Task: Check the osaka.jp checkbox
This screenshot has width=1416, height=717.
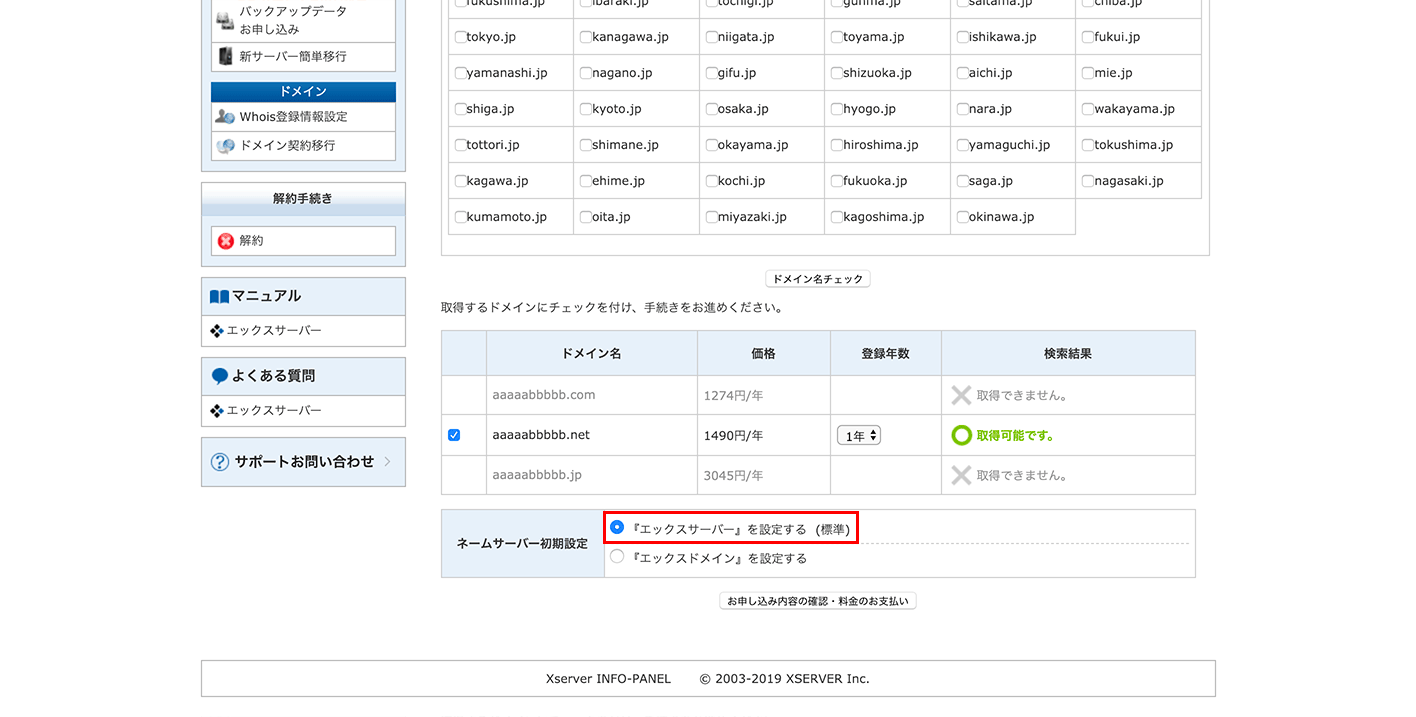Action: 711,109
